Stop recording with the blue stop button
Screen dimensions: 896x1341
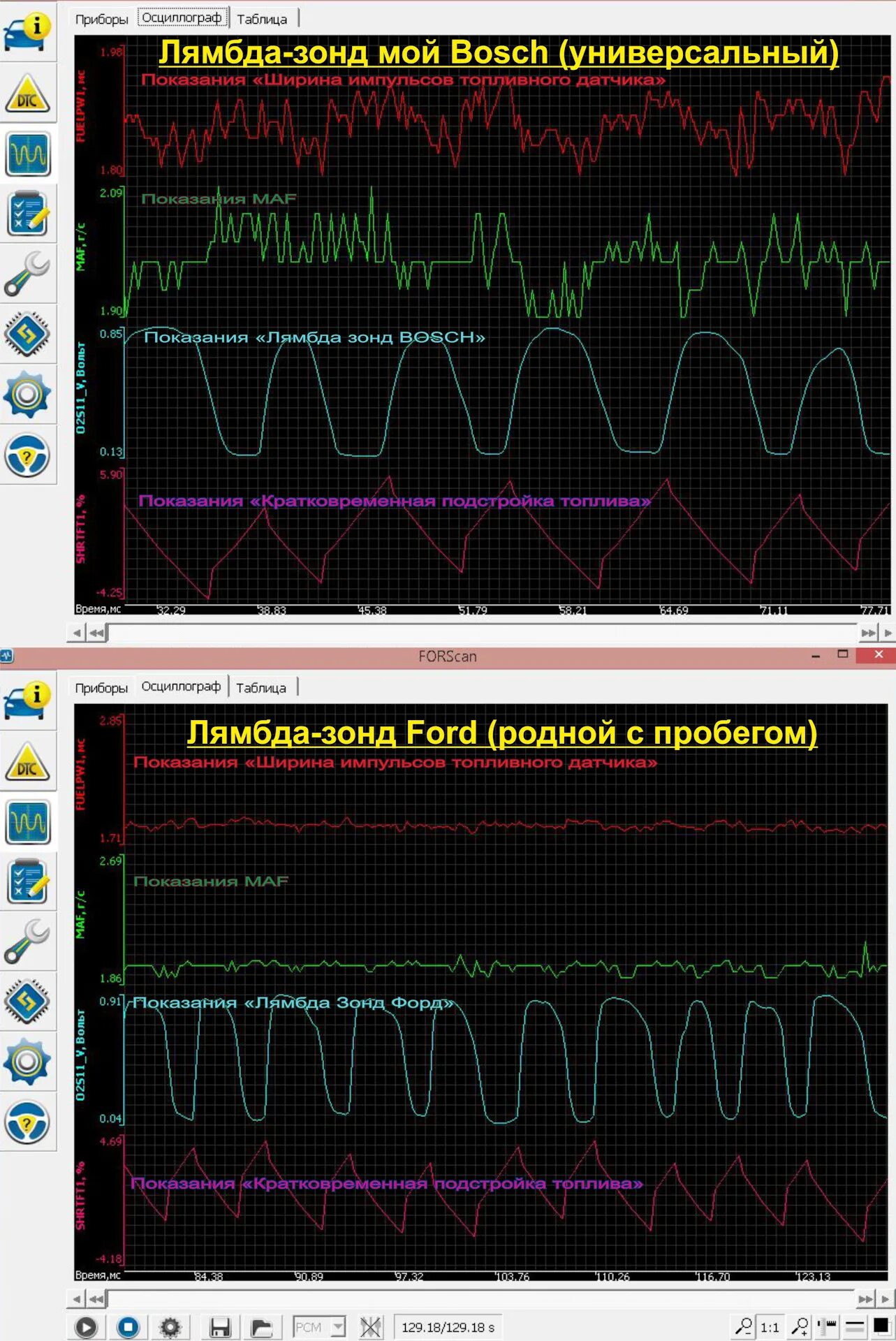click(x=128, y=1326)
